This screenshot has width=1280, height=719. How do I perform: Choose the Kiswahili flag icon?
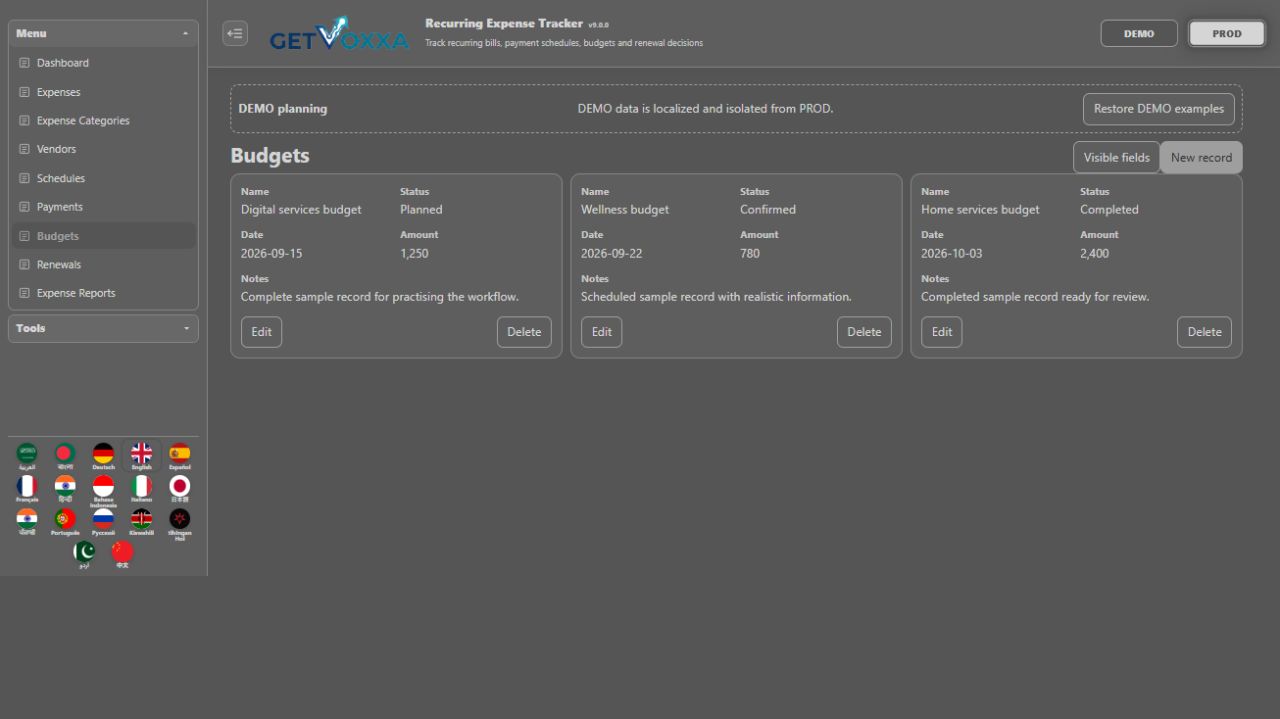click(x=141, y=522)
